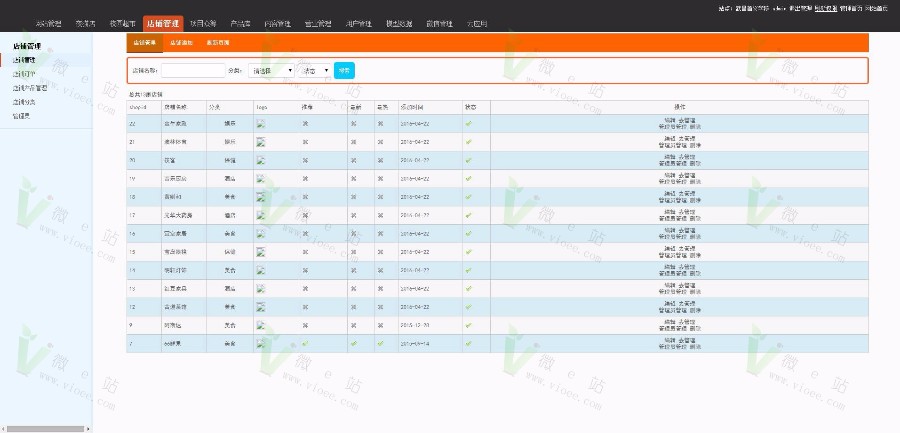Open the 店铺订单 sidebar item
The height and width of the screenshot is (433, 900).
(24, 74)
